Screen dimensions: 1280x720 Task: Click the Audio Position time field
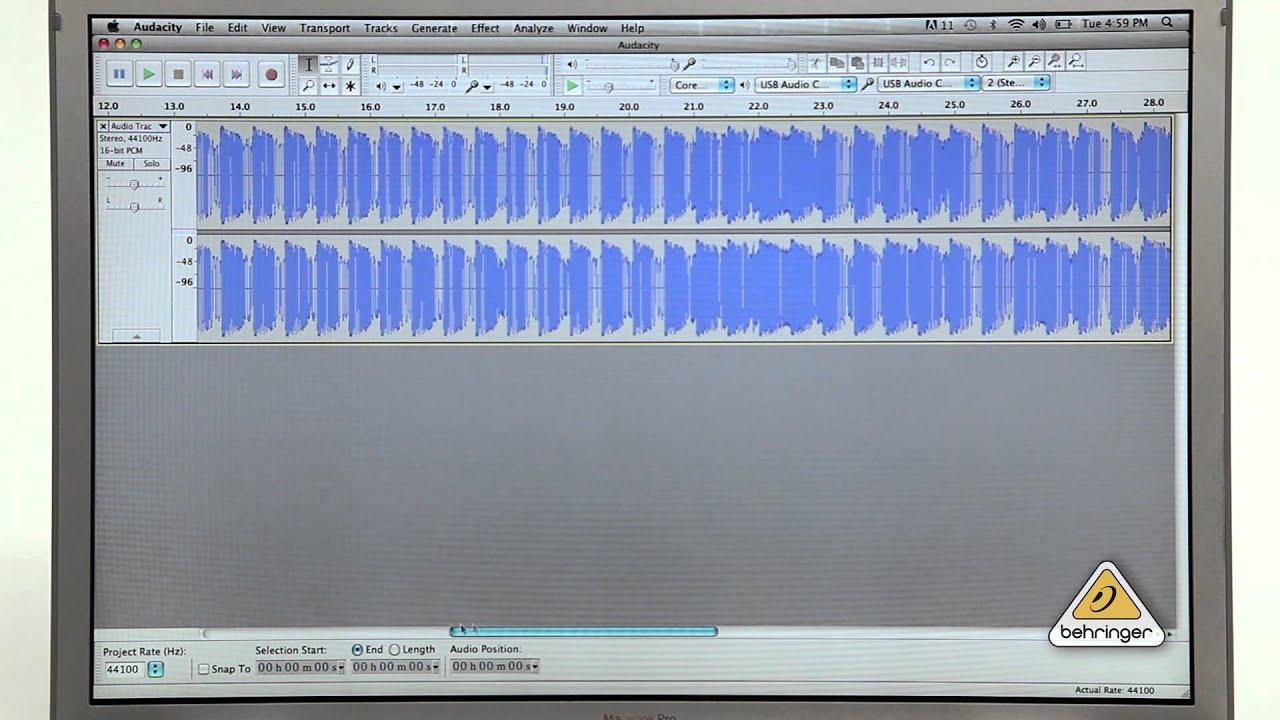pyautogui.click(x=494, y=666)
